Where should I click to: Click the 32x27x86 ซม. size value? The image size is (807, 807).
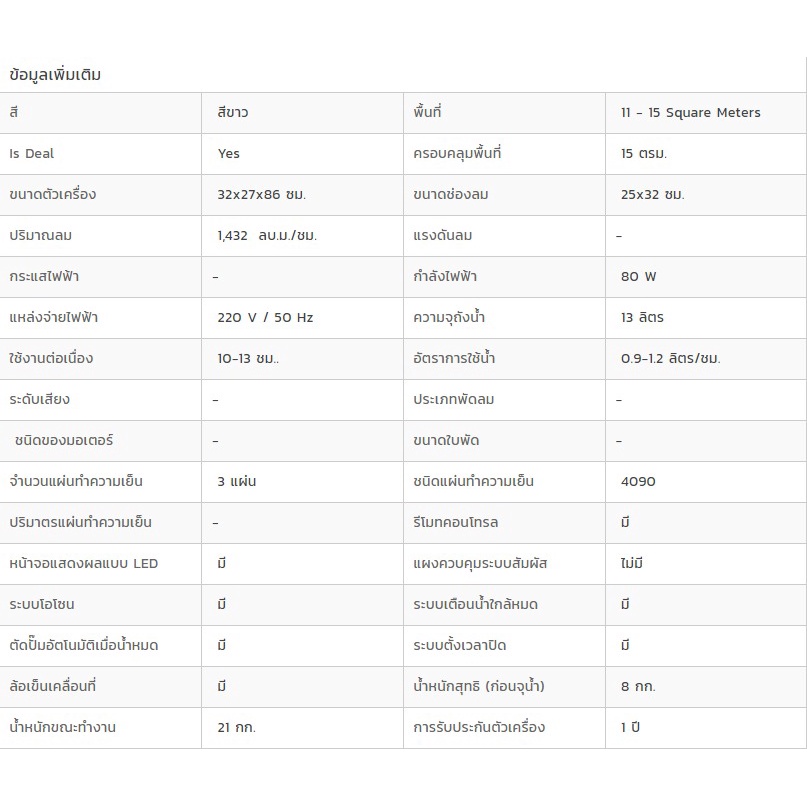click(261, 195)
